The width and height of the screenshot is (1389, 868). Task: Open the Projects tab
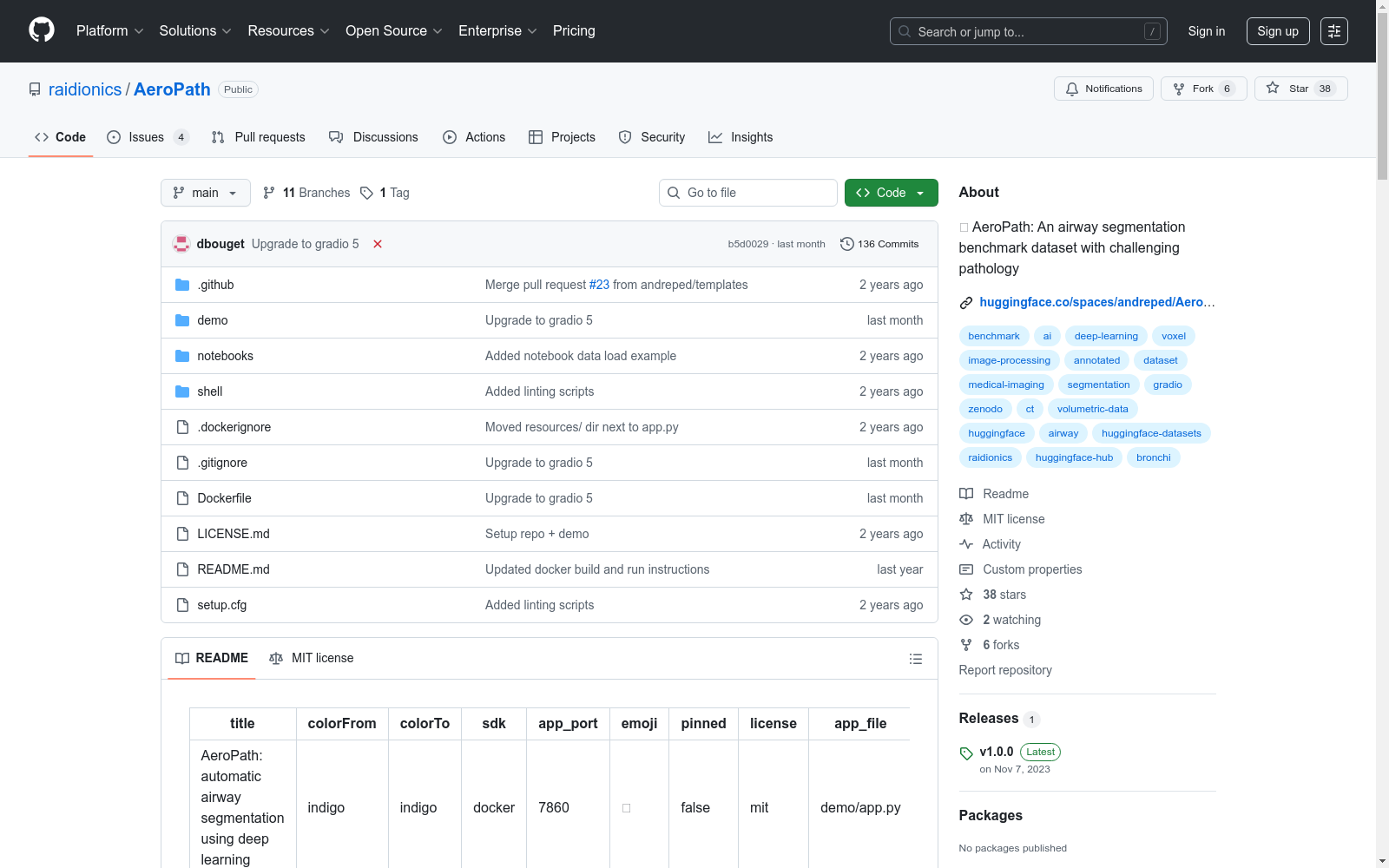[562, 137]
